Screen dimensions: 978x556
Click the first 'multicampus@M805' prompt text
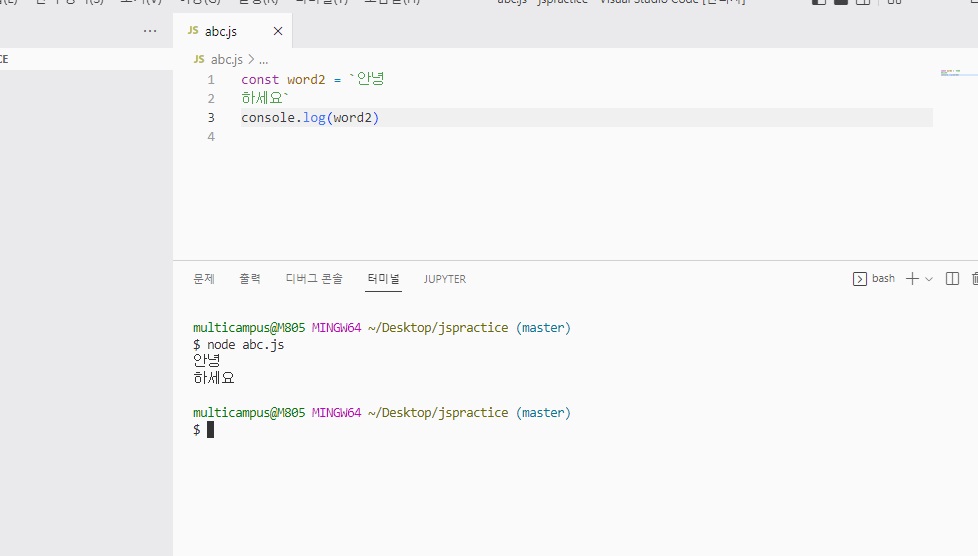(x=249, y=328)
